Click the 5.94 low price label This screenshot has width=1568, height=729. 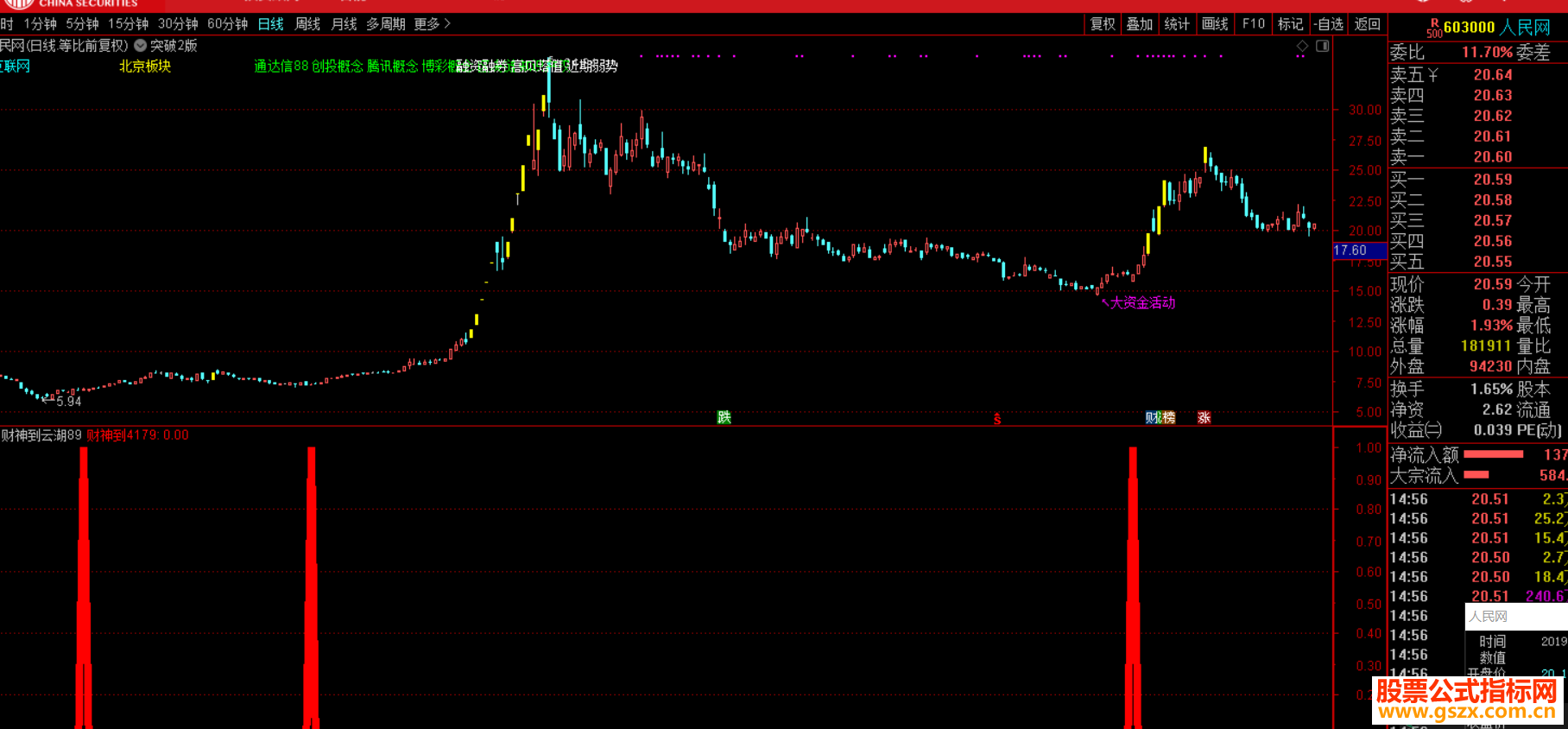[x=69, y=401]
